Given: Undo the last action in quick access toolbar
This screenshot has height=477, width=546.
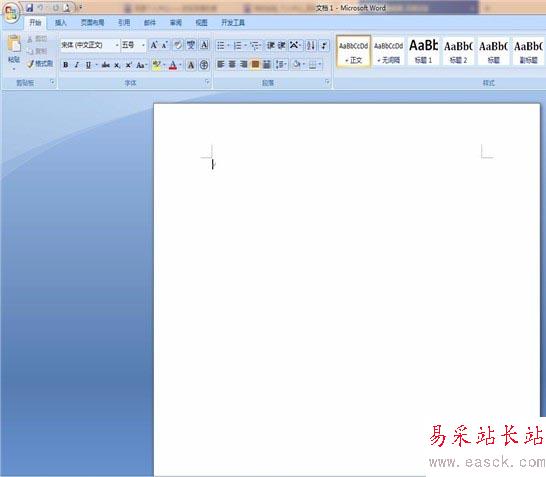Looking at the screenshot, I should [41, 8].
